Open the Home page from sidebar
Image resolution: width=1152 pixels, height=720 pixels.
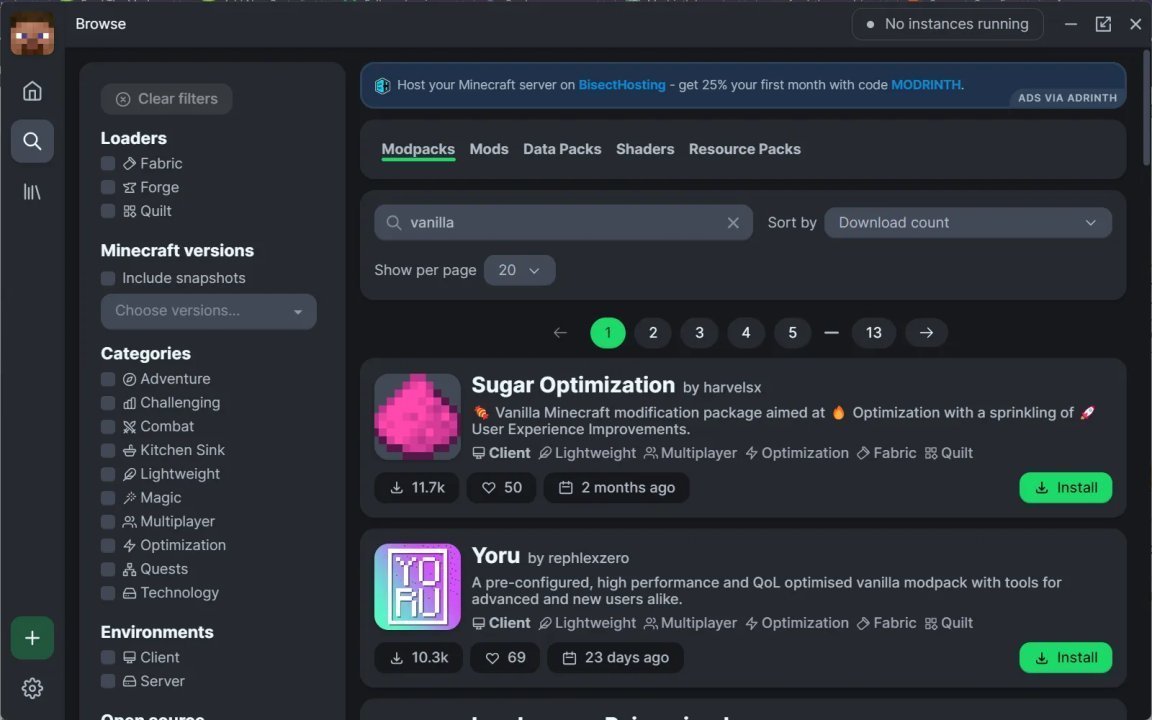tap(32, 91)
